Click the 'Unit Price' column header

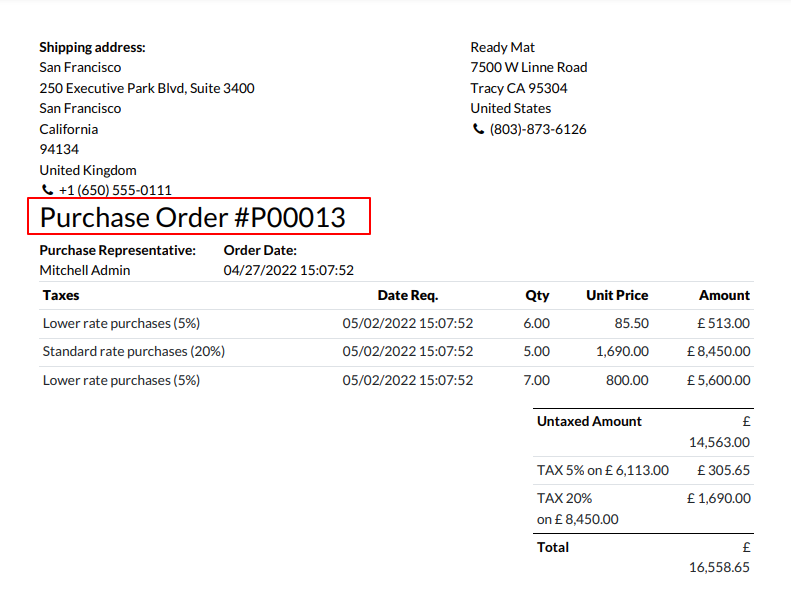(x=617, y=295)
